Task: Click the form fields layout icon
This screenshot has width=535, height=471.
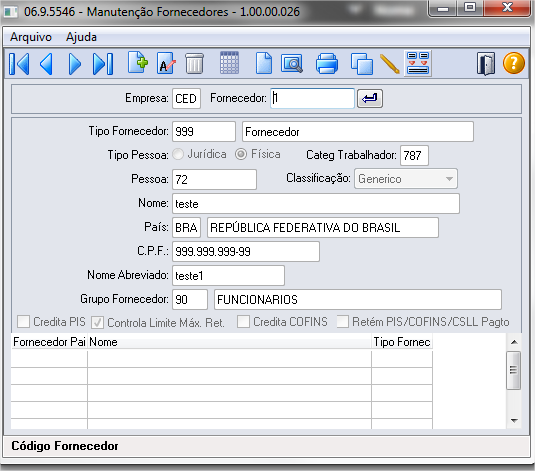Action: coord(418,63)
